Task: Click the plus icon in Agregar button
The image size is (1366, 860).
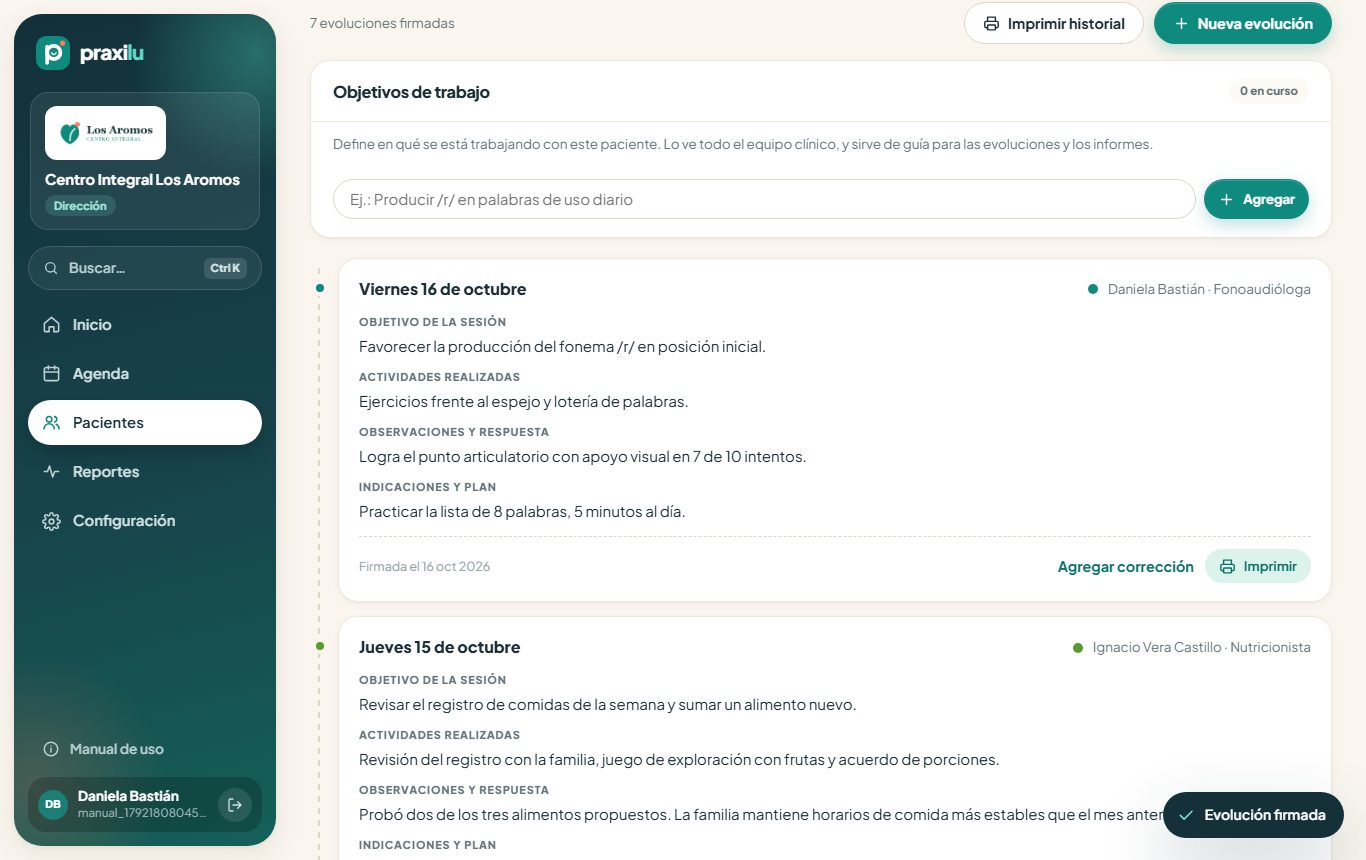Action: tap(1226, 199)
